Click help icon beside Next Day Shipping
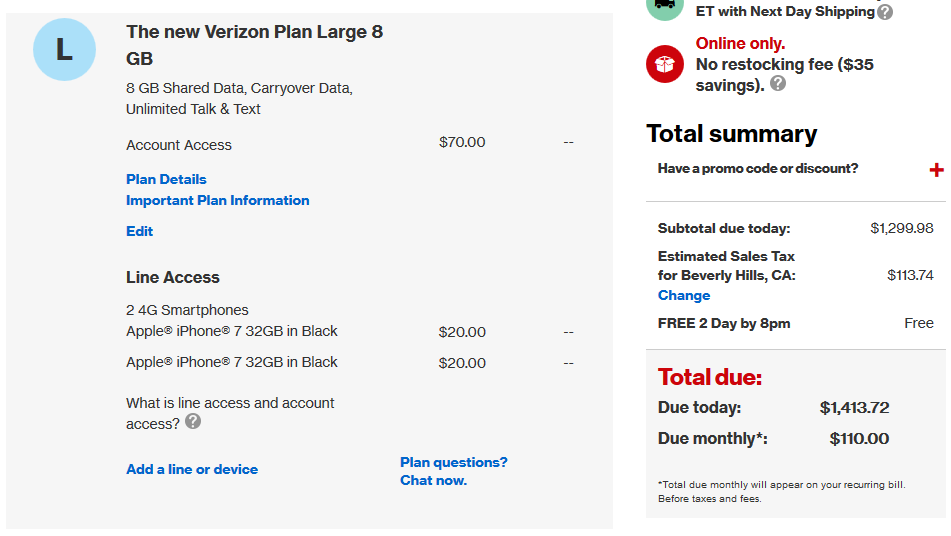Image resolution: width=951 pixels, height=536 pixels. click(x=885, y=12)
